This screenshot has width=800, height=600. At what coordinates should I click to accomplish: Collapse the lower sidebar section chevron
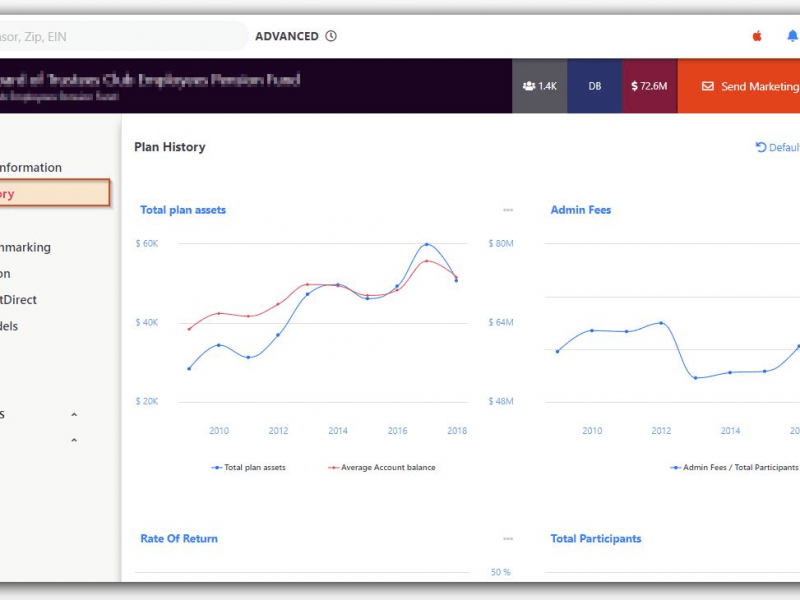[x=74, y=441]
